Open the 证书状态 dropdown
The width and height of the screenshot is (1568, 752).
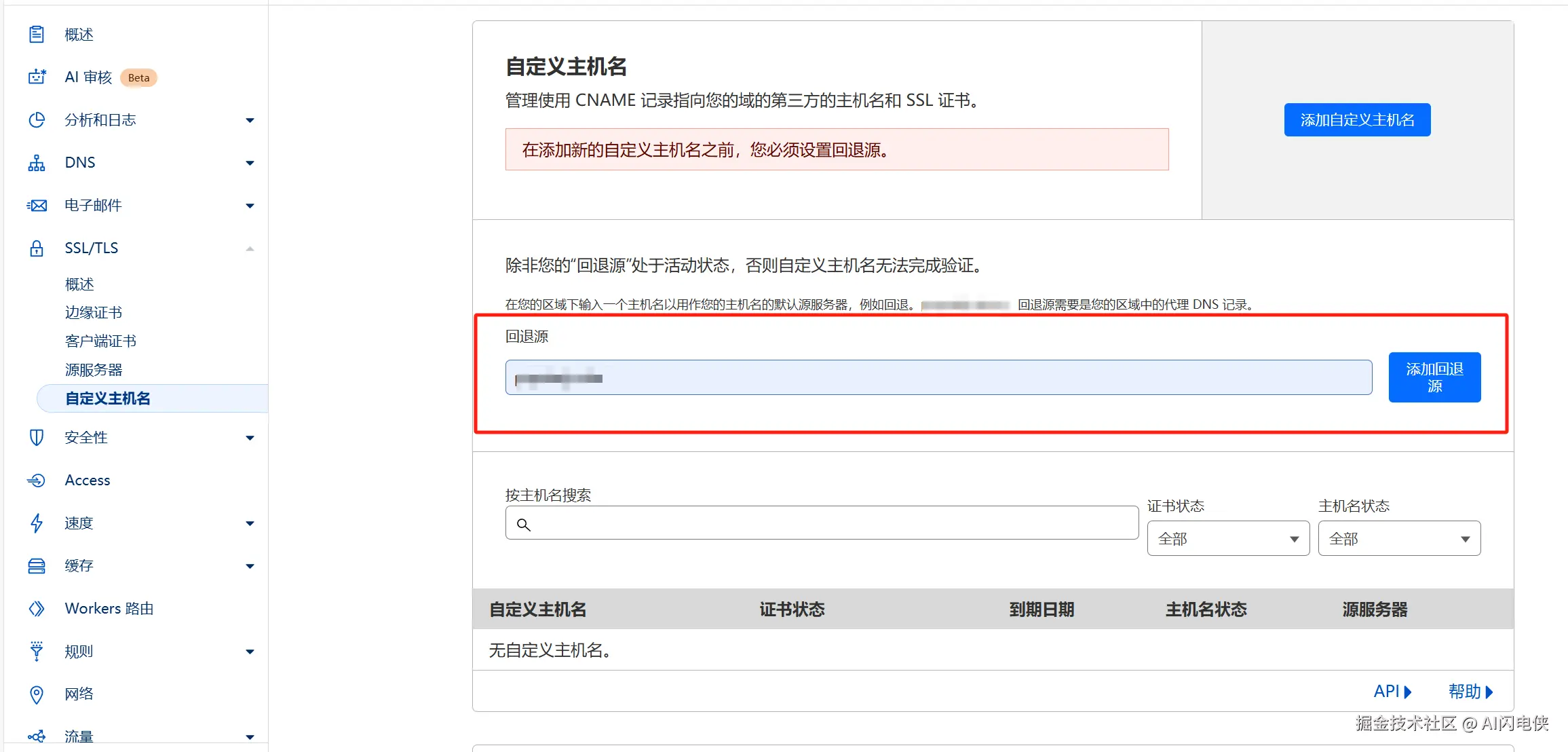(x=1228, y=539)
